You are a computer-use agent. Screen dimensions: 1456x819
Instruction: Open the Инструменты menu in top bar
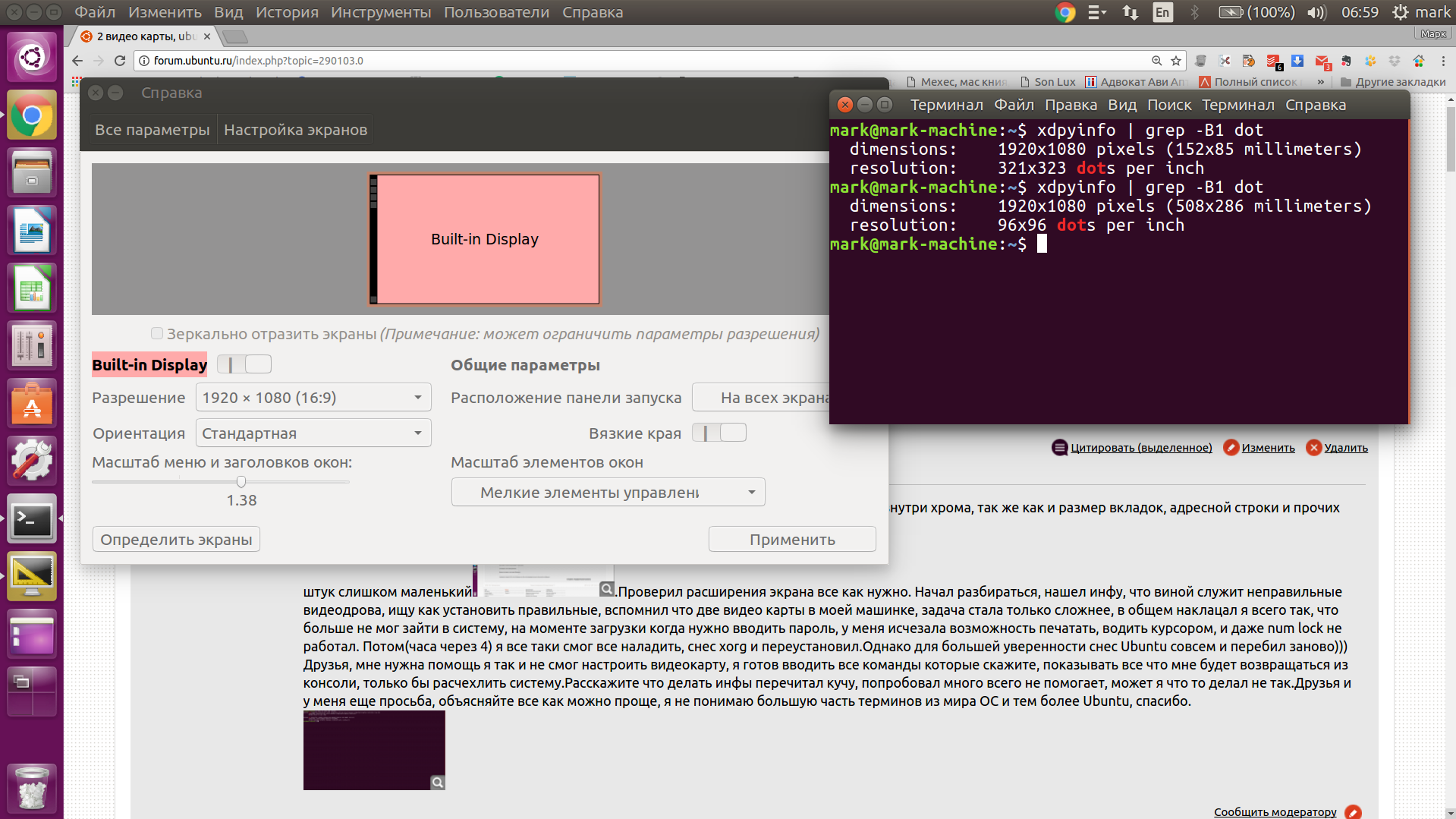tap(381, 12)
